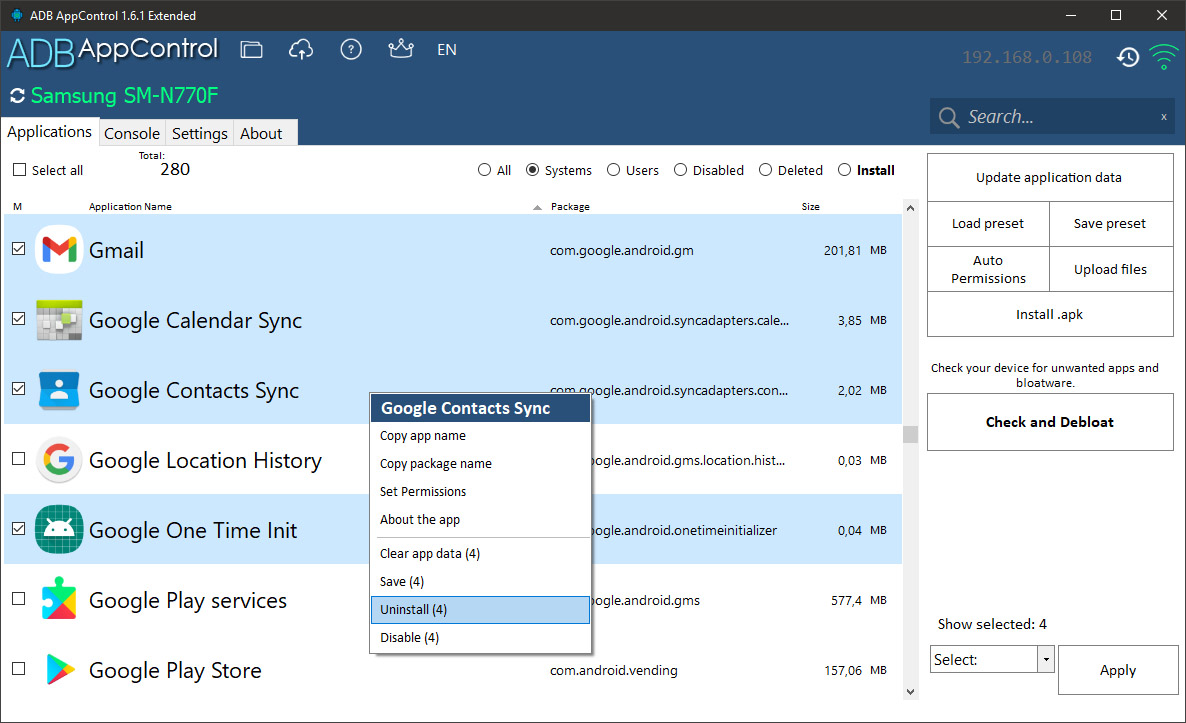Viewport: 1186px width, 723px height.
Task: Click the Google Contacts Sync app icon
Action: pyautogui.click(x=59, y=390)
